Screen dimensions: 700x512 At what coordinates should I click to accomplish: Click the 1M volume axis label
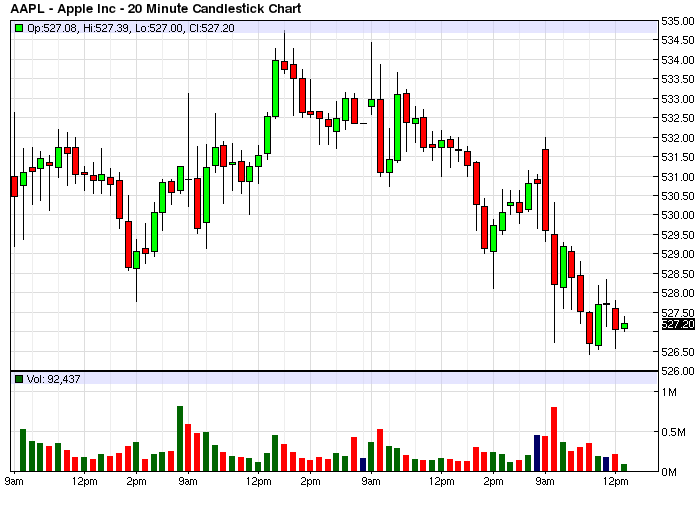point(669,393)
